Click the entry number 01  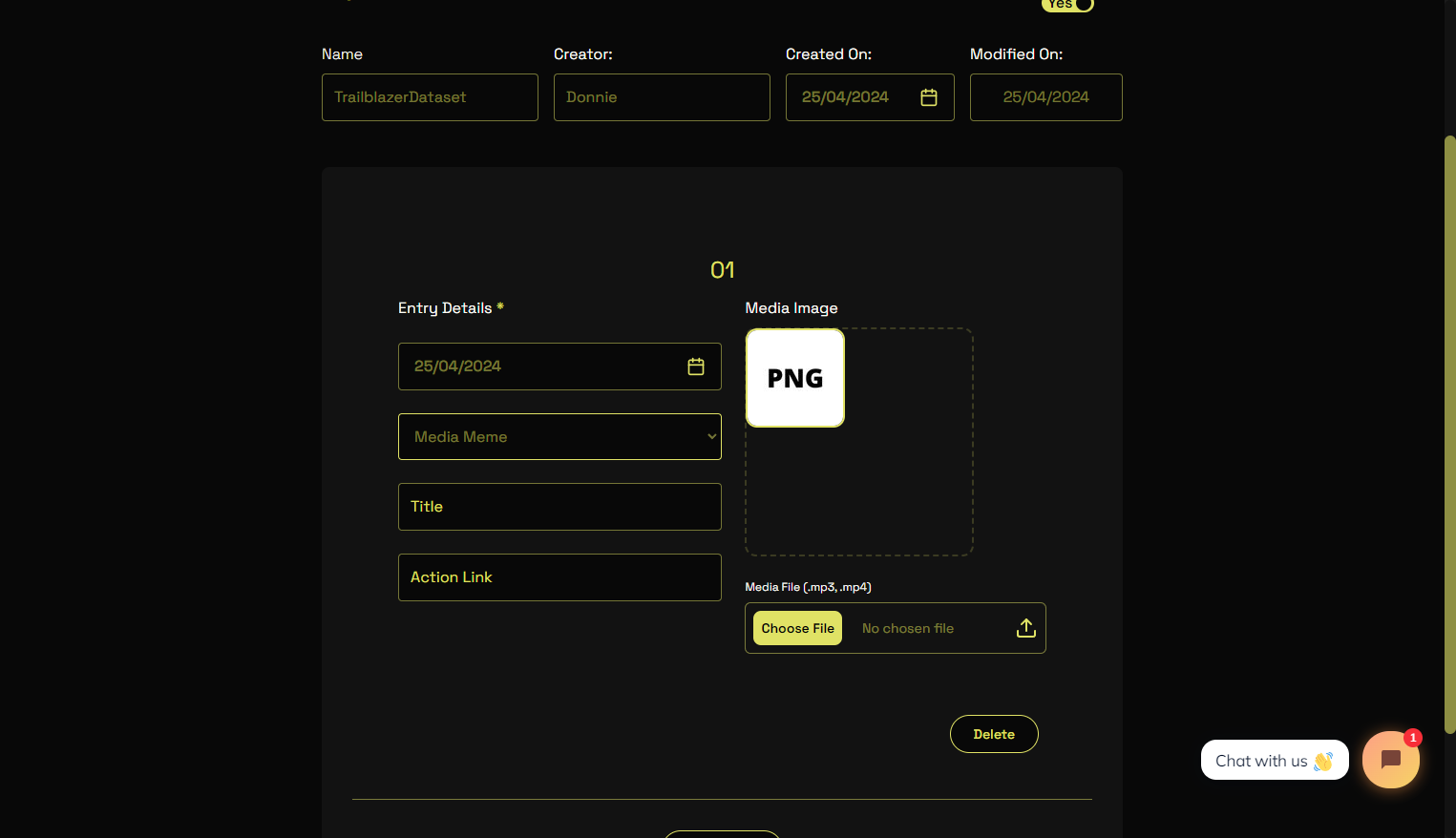pyautogui.click(x=723, y=270)
